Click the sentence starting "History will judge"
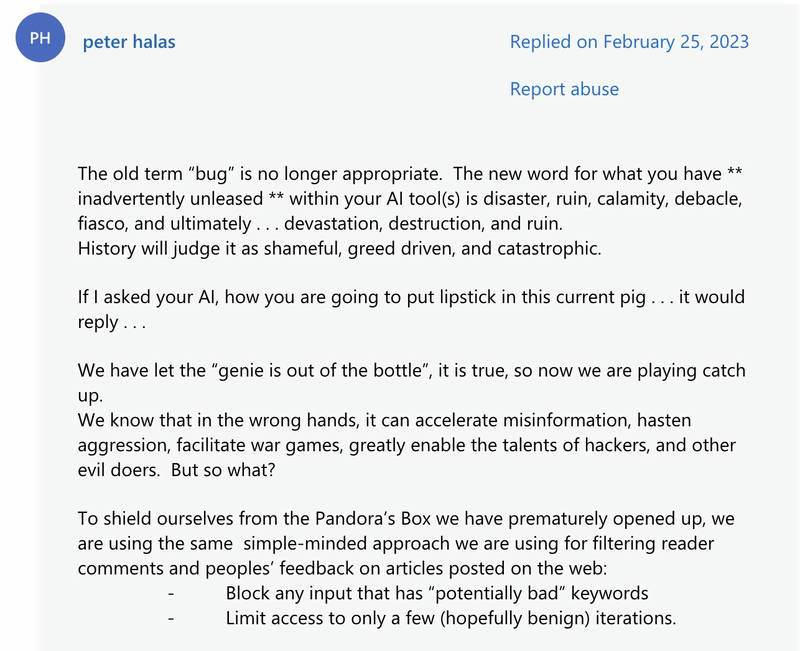 click(x=339, y=248)
